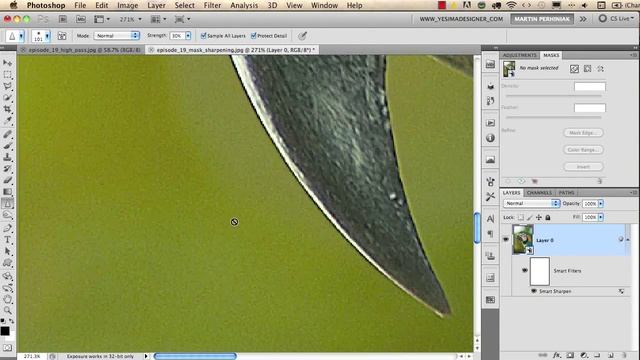Toggle lock image pixels
This screenshot has height=360, width=640.
pyautogui.click(x=530, y=218)
